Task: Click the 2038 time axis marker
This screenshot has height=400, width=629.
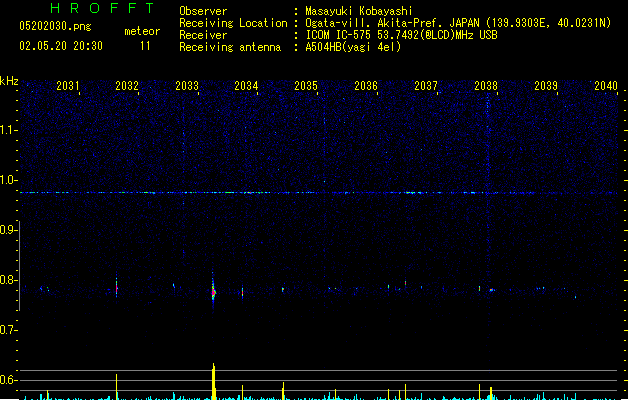Action: tap(486, 86)
